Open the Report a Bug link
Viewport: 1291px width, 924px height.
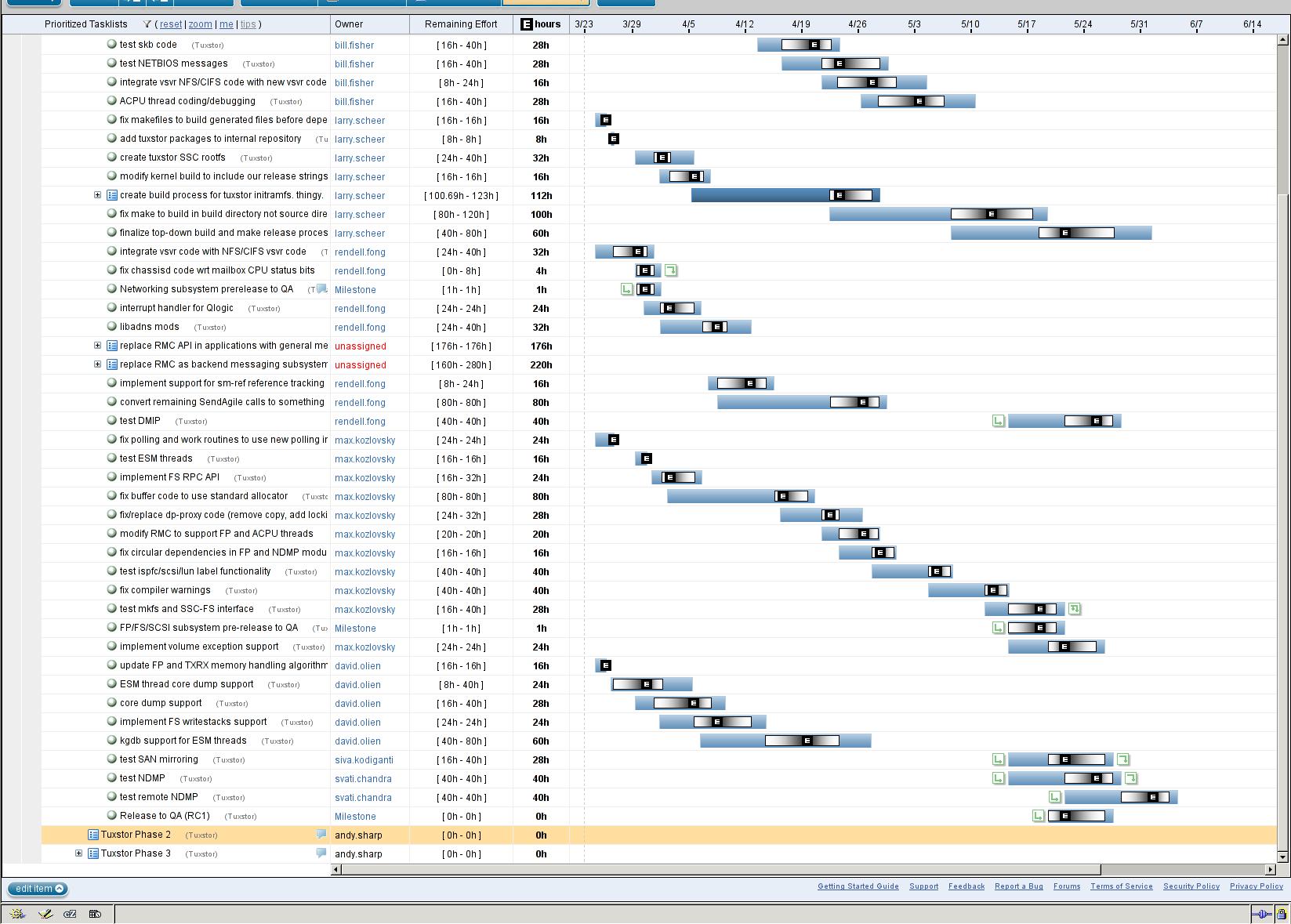coord(1018,886)
